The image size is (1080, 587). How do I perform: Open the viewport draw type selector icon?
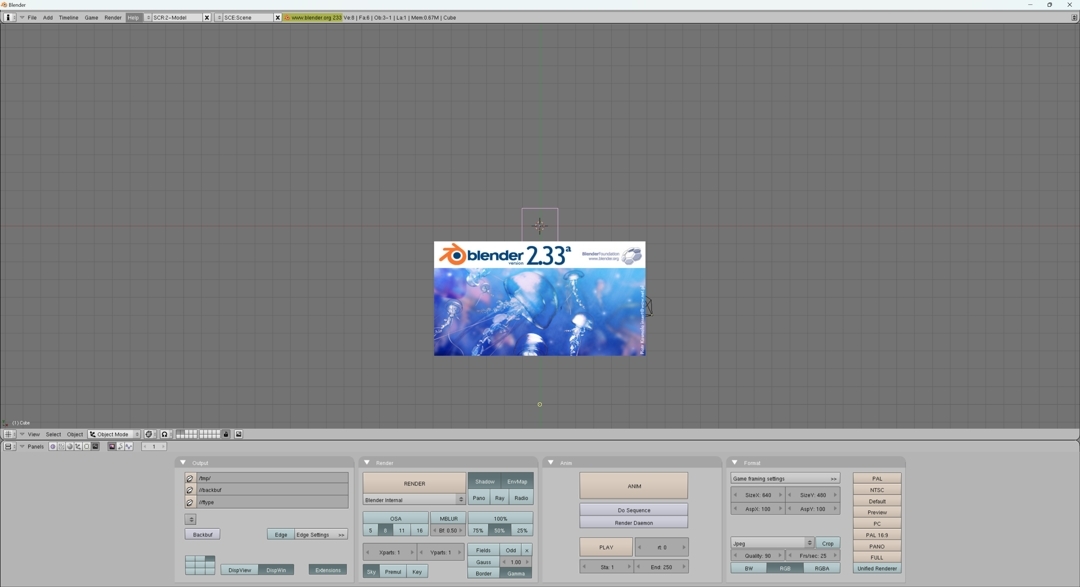(149, 434)
